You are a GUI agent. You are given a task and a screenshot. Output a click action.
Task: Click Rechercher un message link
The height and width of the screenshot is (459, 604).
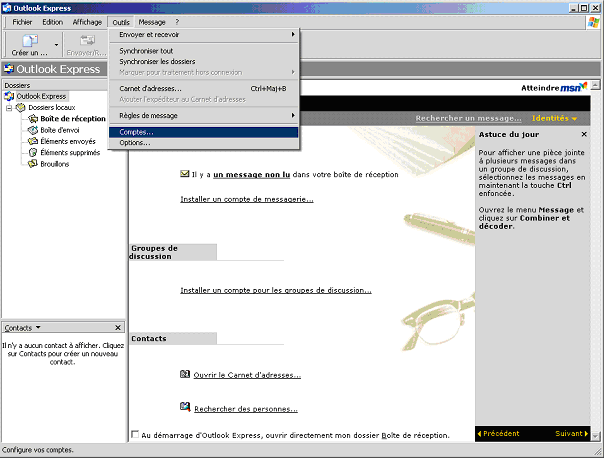tap(468, 119)
